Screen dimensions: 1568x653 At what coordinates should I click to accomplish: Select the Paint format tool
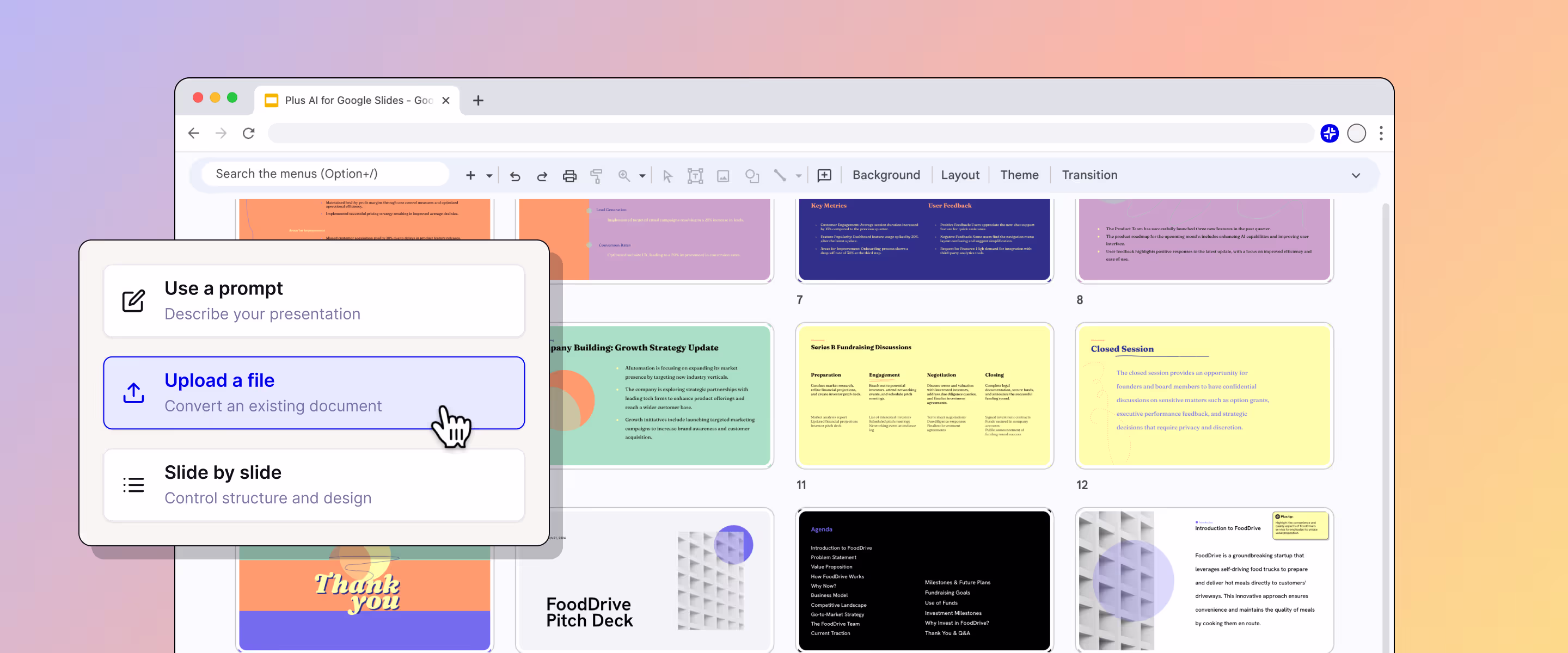coord(597,176)
